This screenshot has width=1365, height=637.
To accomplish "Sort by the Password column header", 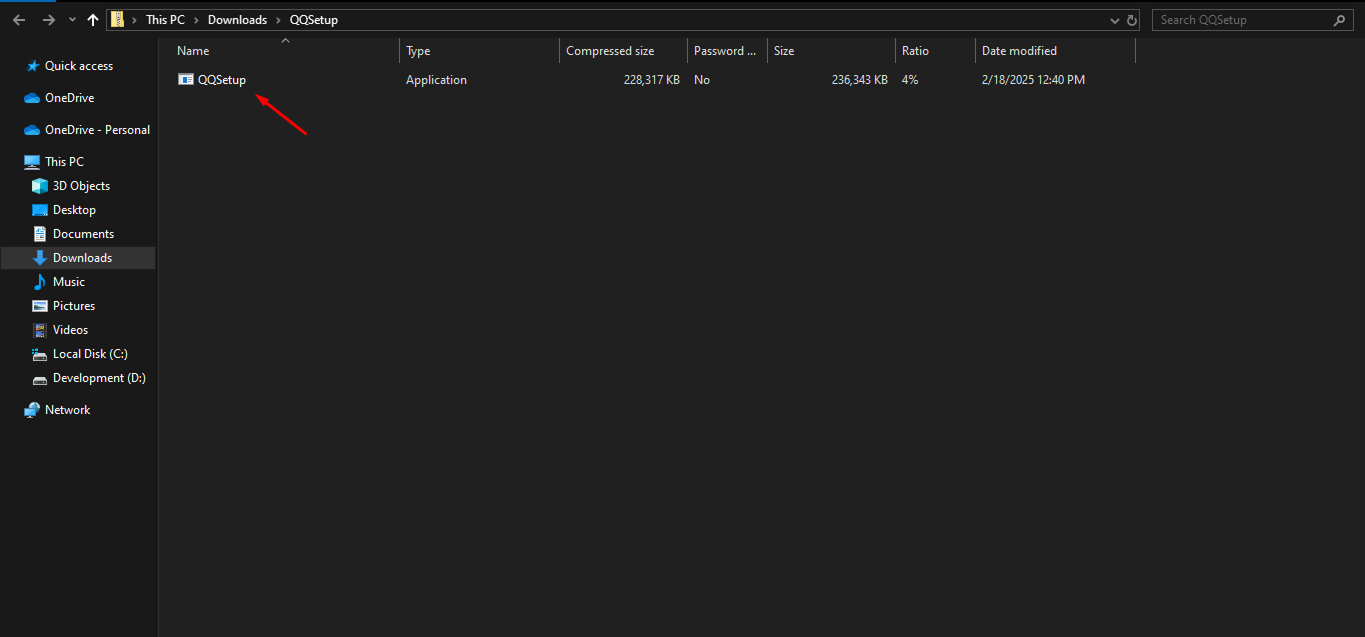I will point(727,51).
